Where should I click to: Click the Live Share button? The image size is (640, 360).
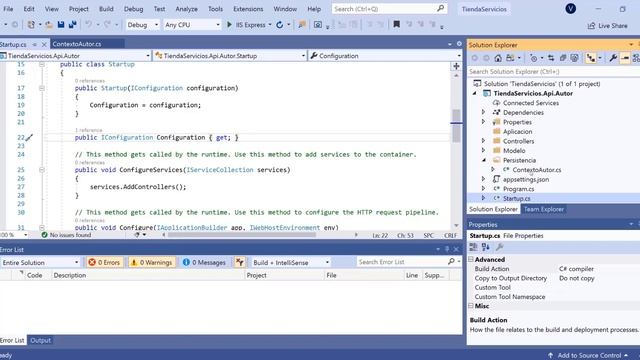(x=607, y=25)
